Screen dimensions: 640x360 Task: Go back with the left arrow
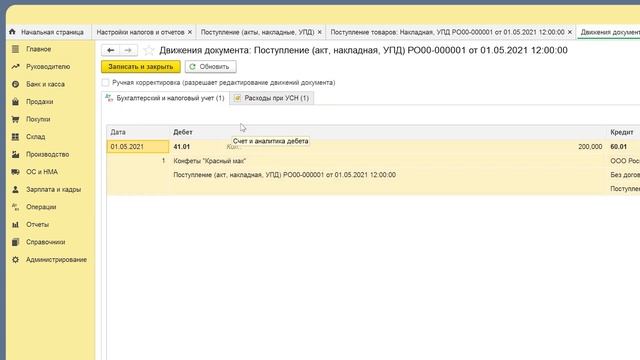pyautogui.click(x=111, y=50)
